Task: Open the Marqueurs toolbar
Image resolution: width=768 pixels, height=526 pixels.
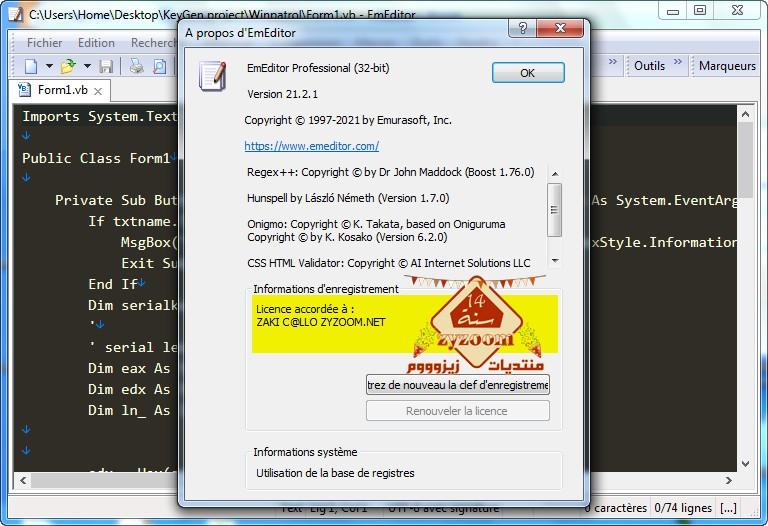Action: tap(727, 66)
